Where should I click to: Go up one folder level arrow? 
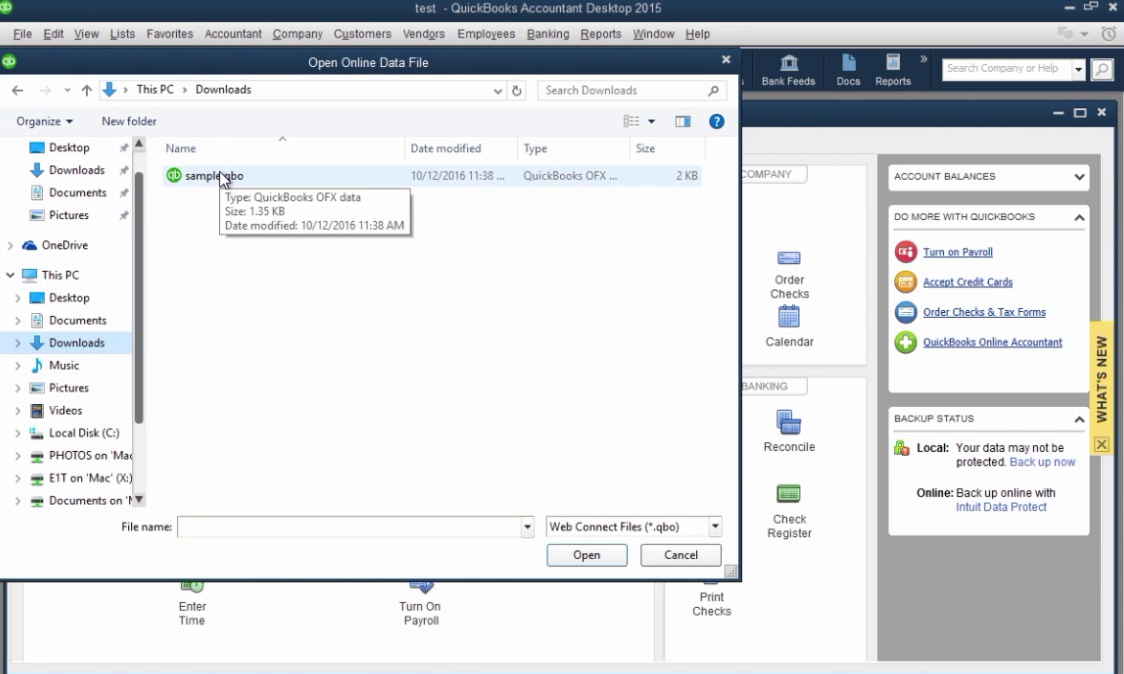coord(87,90)
